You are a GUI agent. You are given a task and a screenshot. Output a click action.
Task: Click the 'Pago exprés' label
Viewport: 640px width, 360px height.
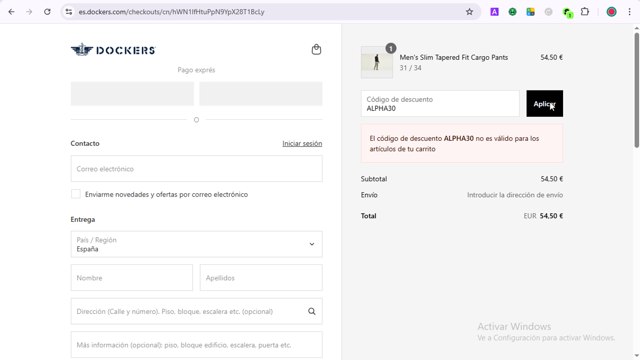coord(196,70)
